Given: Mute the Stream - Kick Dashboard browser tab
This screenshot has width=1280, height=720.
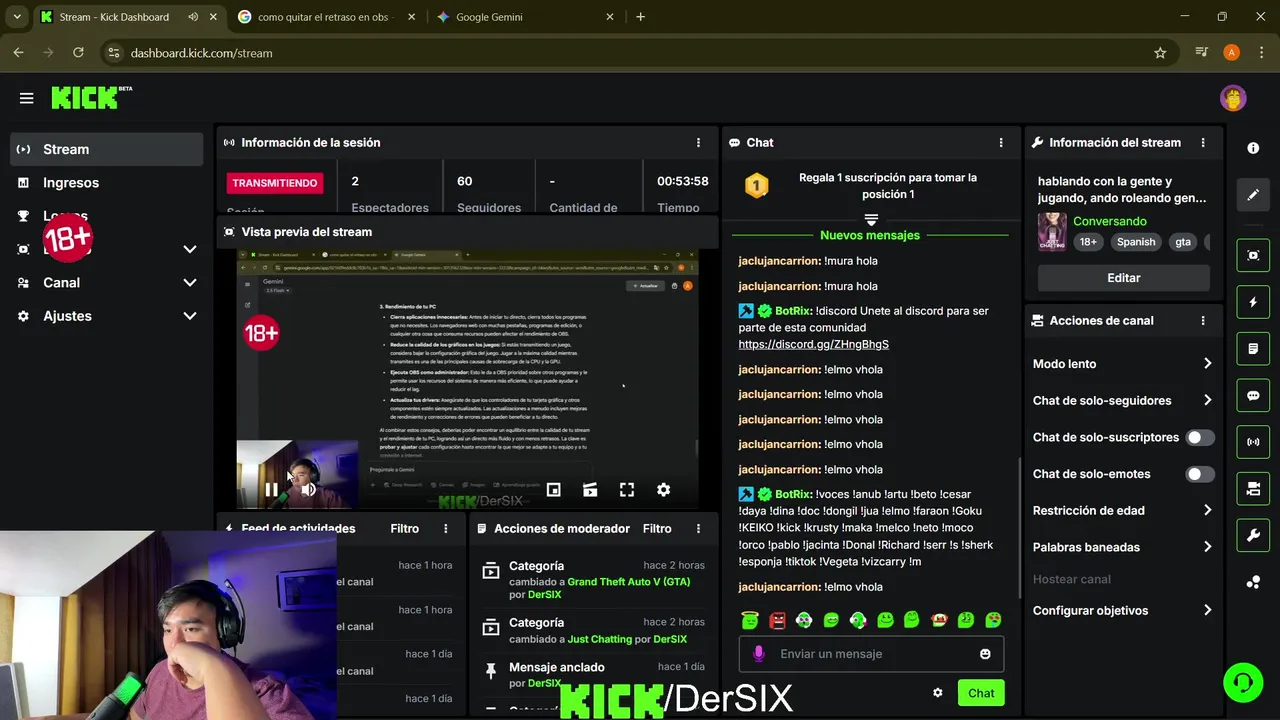Looking at the screenshot, I should pos(193,17).
